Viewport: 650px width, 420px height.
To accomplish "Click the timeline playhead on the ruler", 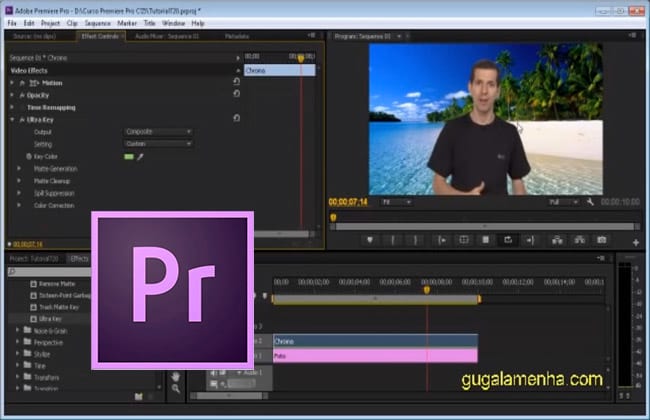I will [427, 290].
